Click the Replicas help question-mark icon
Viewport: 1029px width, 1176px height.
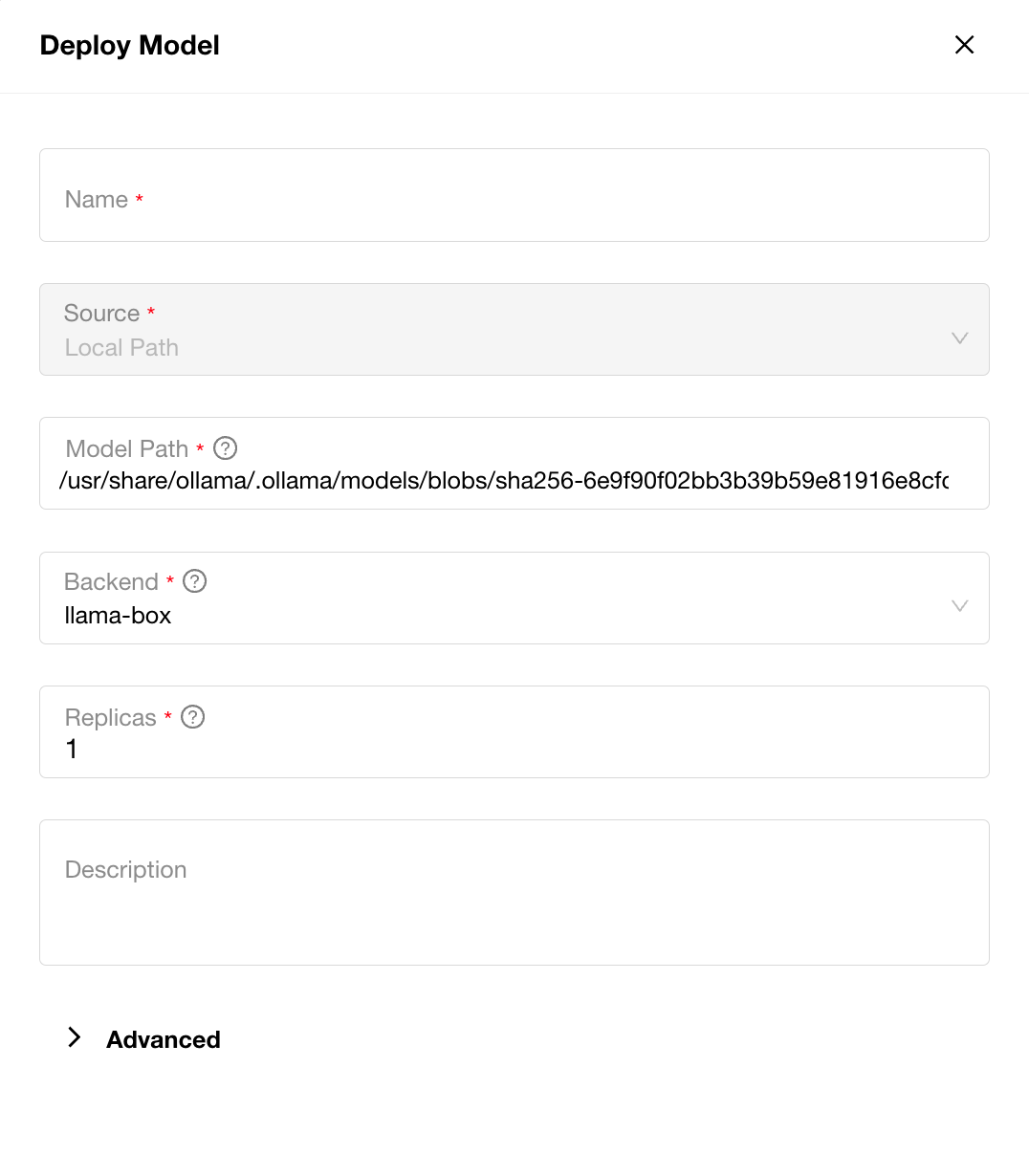[193, 717]
